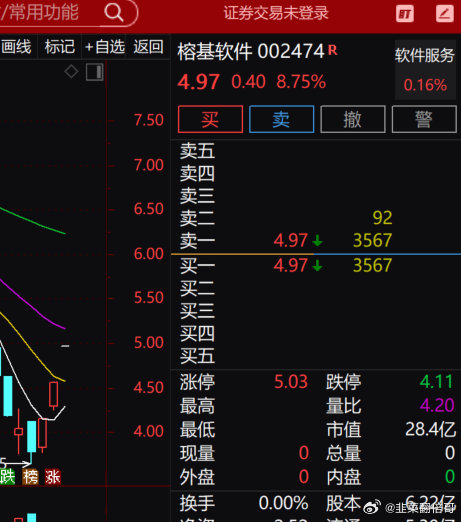Click 证券交易未登录 login title
This screenshot has height=522, width=461.
[x=276, y=13]
